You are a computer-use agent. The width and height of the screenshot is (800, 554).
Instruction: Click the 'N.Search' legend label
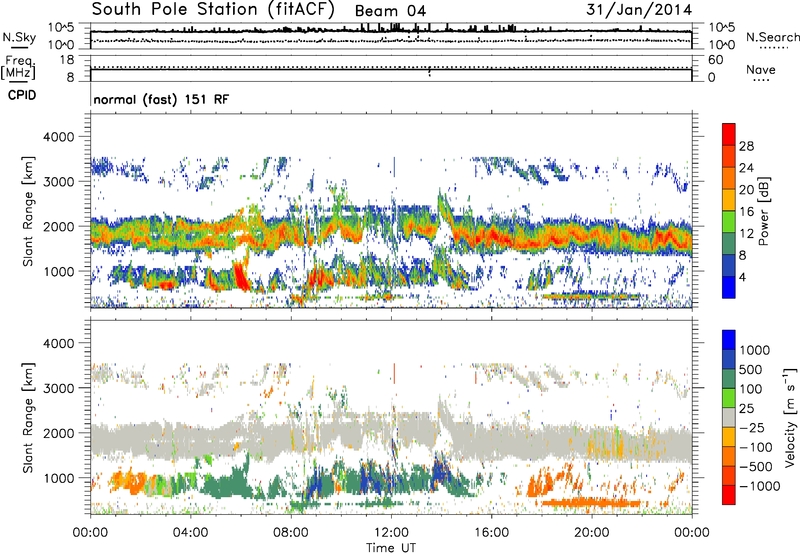tap(772, 37)
